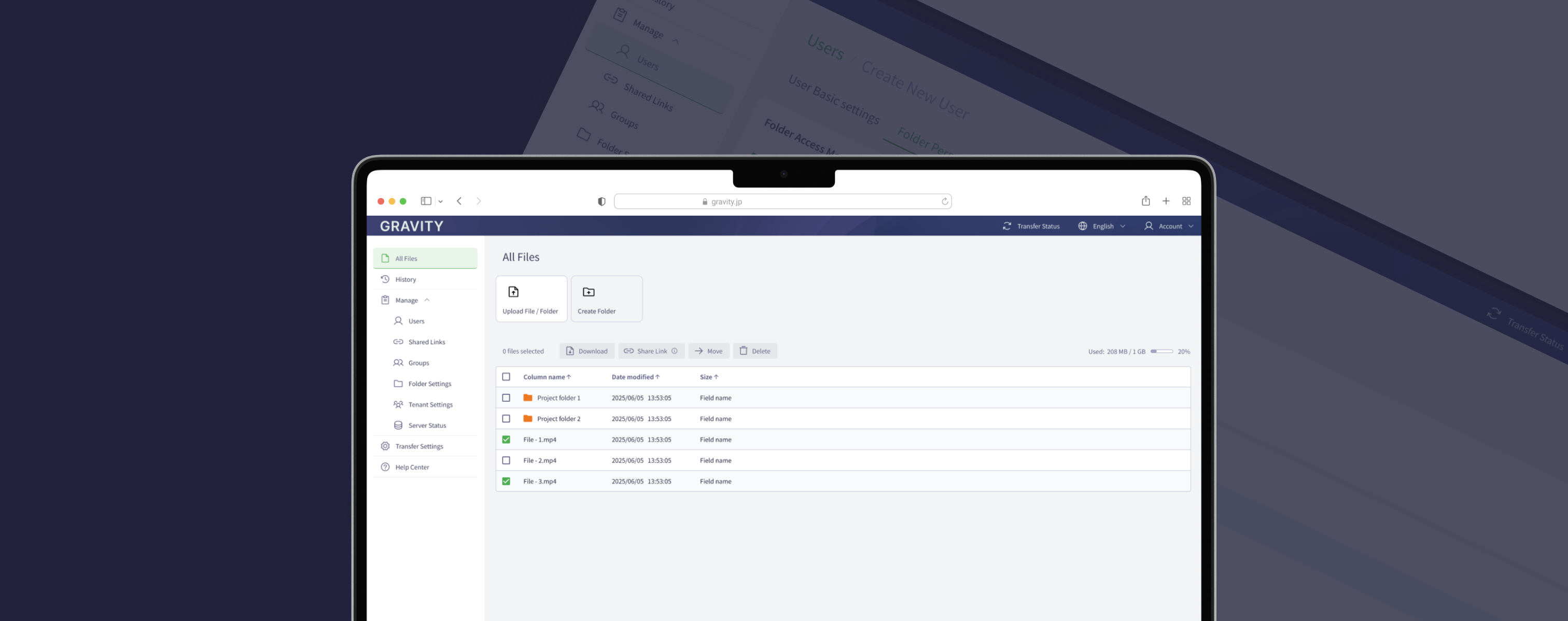Go to History in sidebar
Screen dimensions: 1568x621
tap(405, 279)
